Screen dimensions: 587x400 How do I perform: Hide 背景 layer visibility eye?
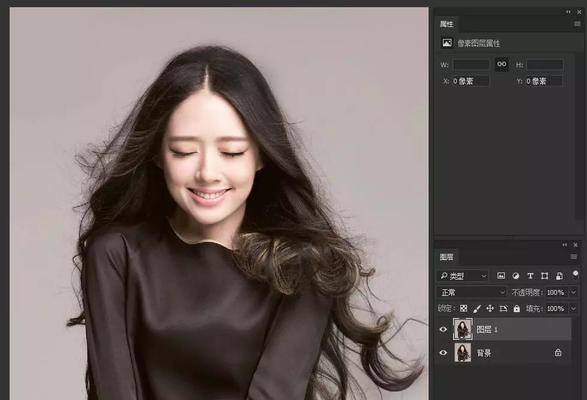point(443,353)
